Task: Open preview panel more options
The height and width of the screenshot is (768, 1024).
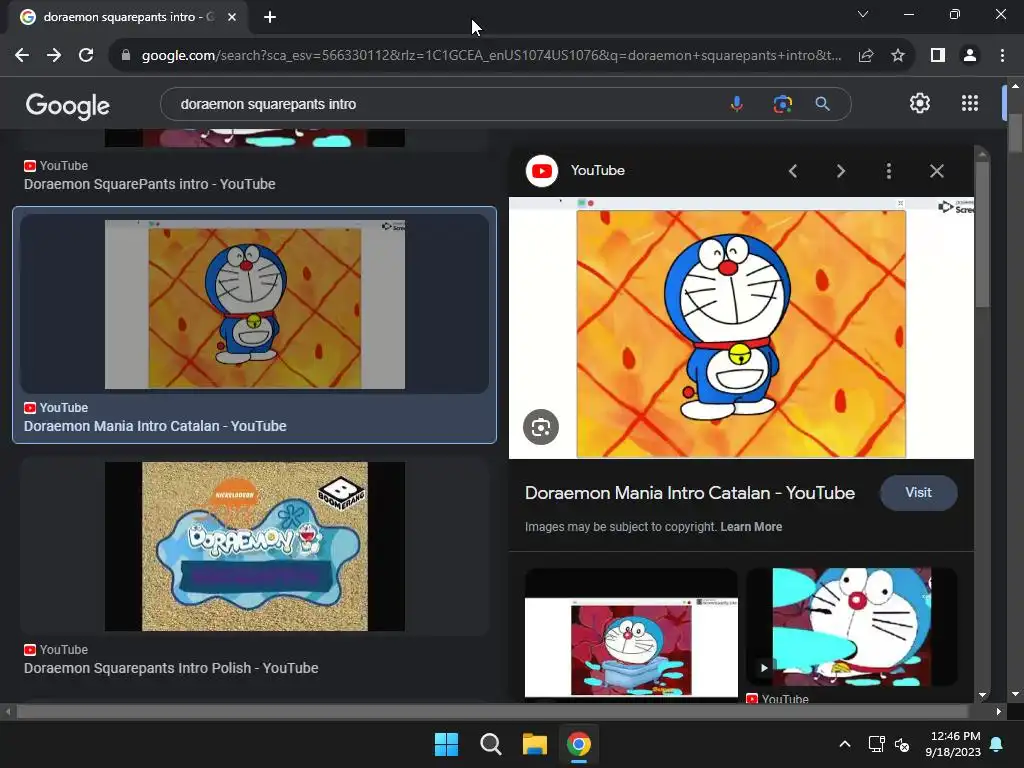Action: (x=888, y=171)
